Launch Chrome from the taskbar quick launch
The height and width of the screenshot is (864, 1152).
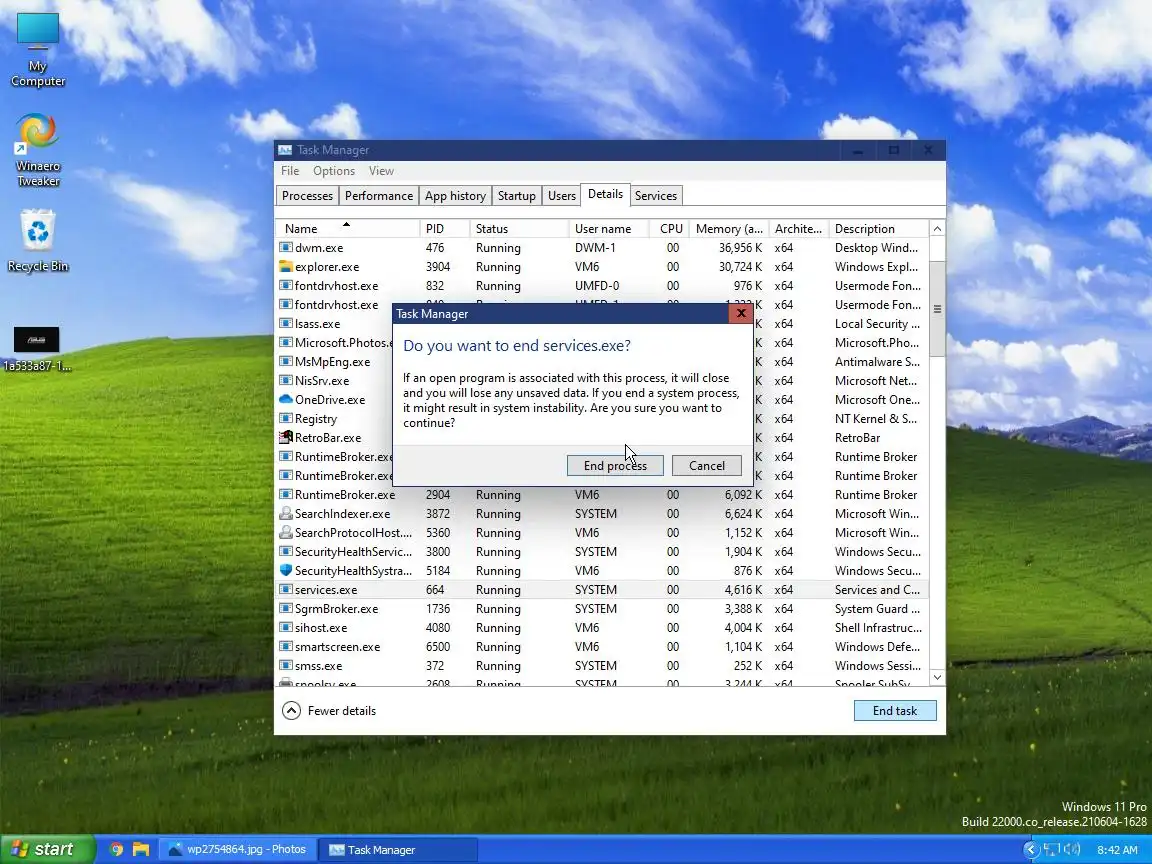116,849
